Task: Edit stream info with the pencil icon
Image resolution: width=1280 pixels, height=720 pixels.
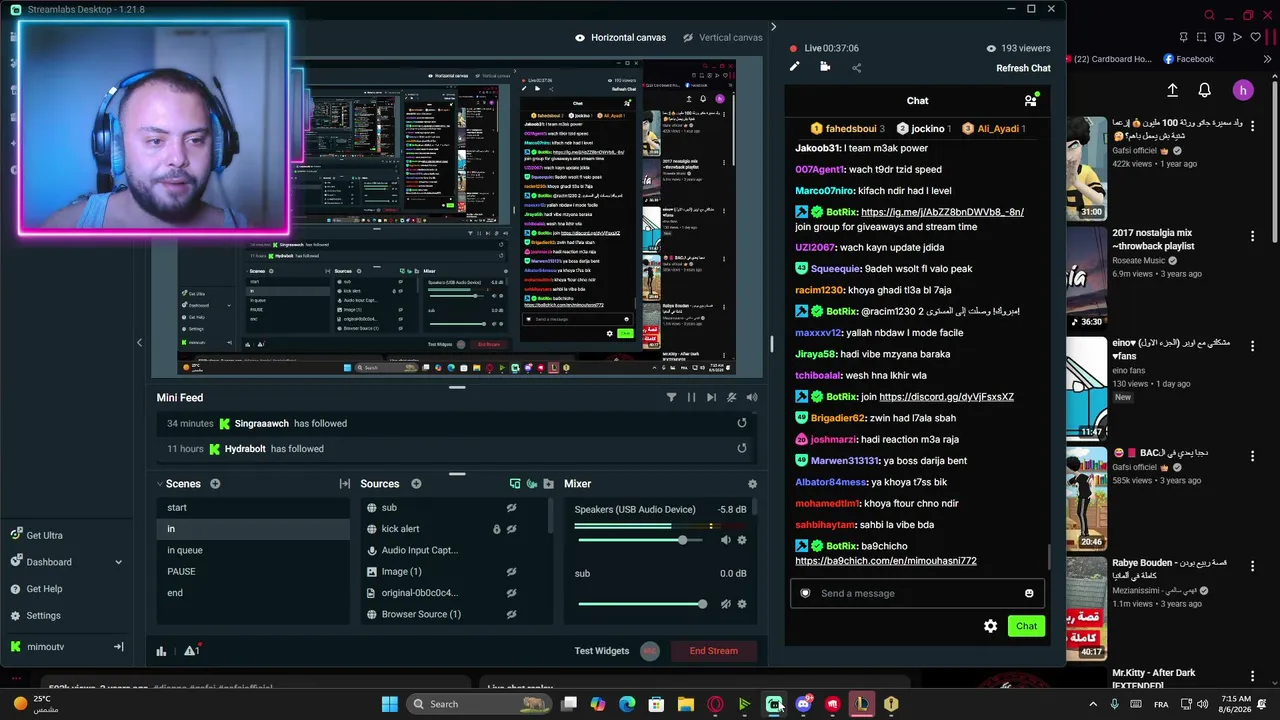Action: click(794, 67)
